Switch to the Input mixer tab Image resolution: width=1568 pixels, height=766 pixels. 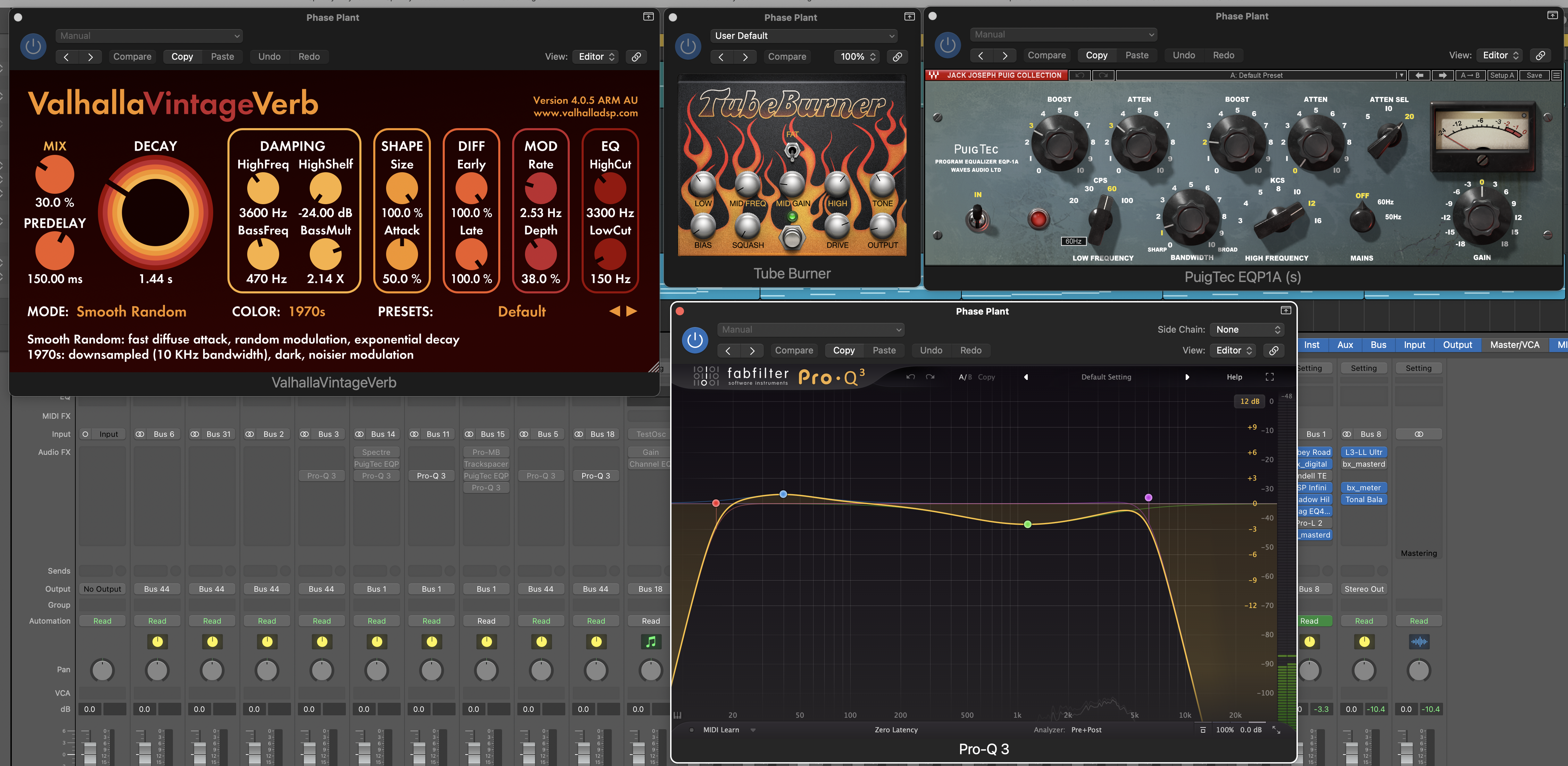click(1415, 345)
